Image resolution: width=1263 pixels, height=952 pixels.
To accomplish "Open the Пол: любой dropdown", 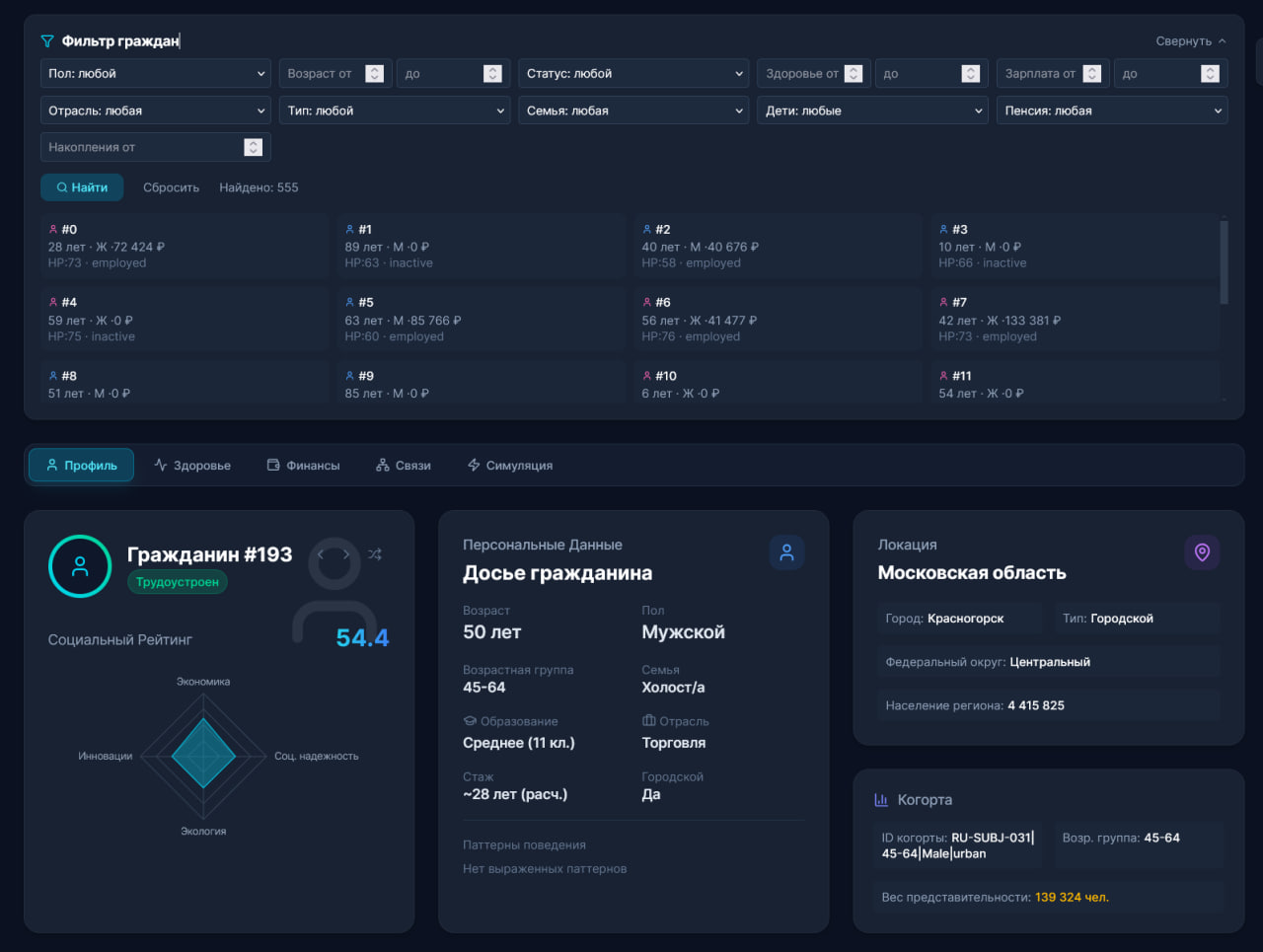I will [x=156, y=74].
